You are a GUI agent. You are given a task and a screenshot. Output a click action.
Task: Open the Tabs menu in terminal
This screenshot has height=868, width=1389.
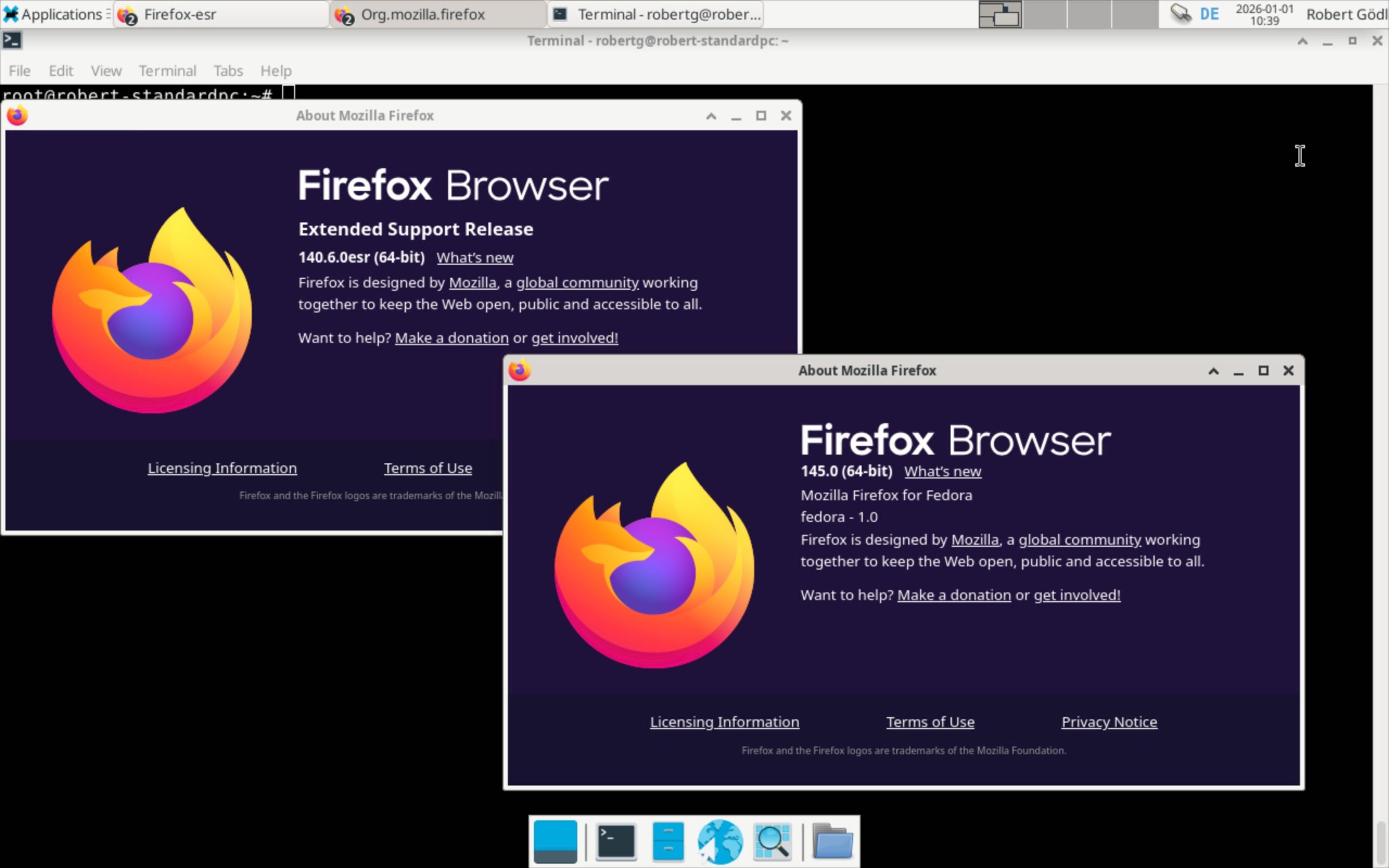click(x=228, y=71)
